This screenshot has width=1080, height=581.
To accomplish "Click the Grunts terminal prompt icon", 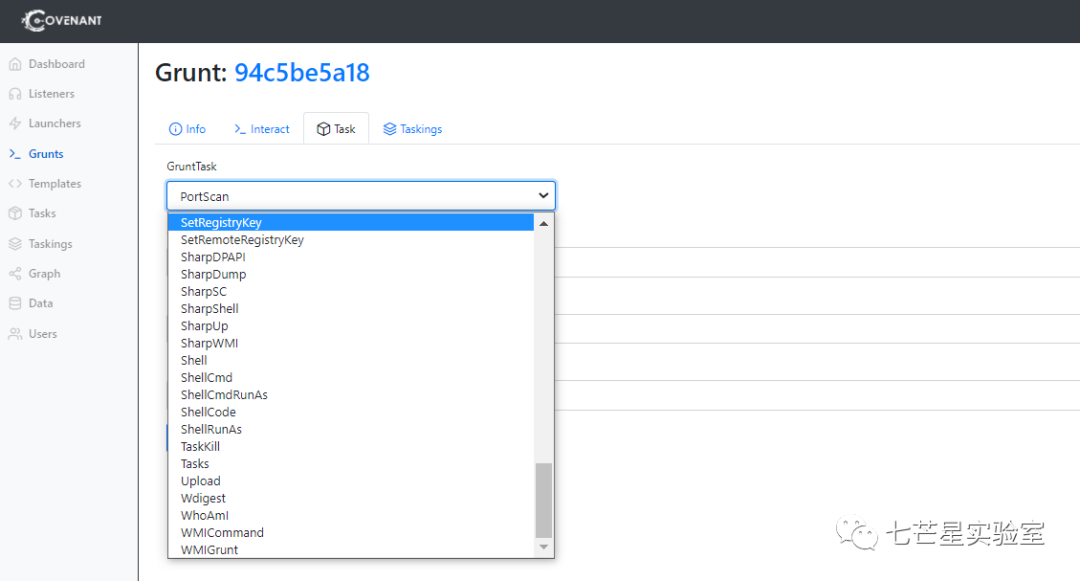I will pyautogui.click(x=15, y=154).
